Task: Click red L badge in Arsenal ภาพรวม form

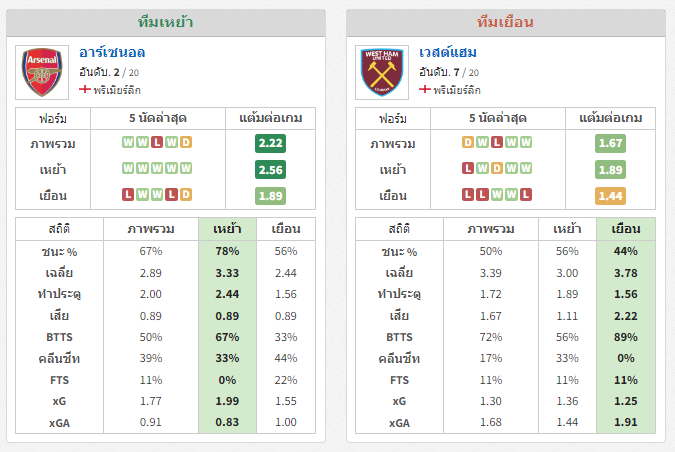Action: pos(157,142)
